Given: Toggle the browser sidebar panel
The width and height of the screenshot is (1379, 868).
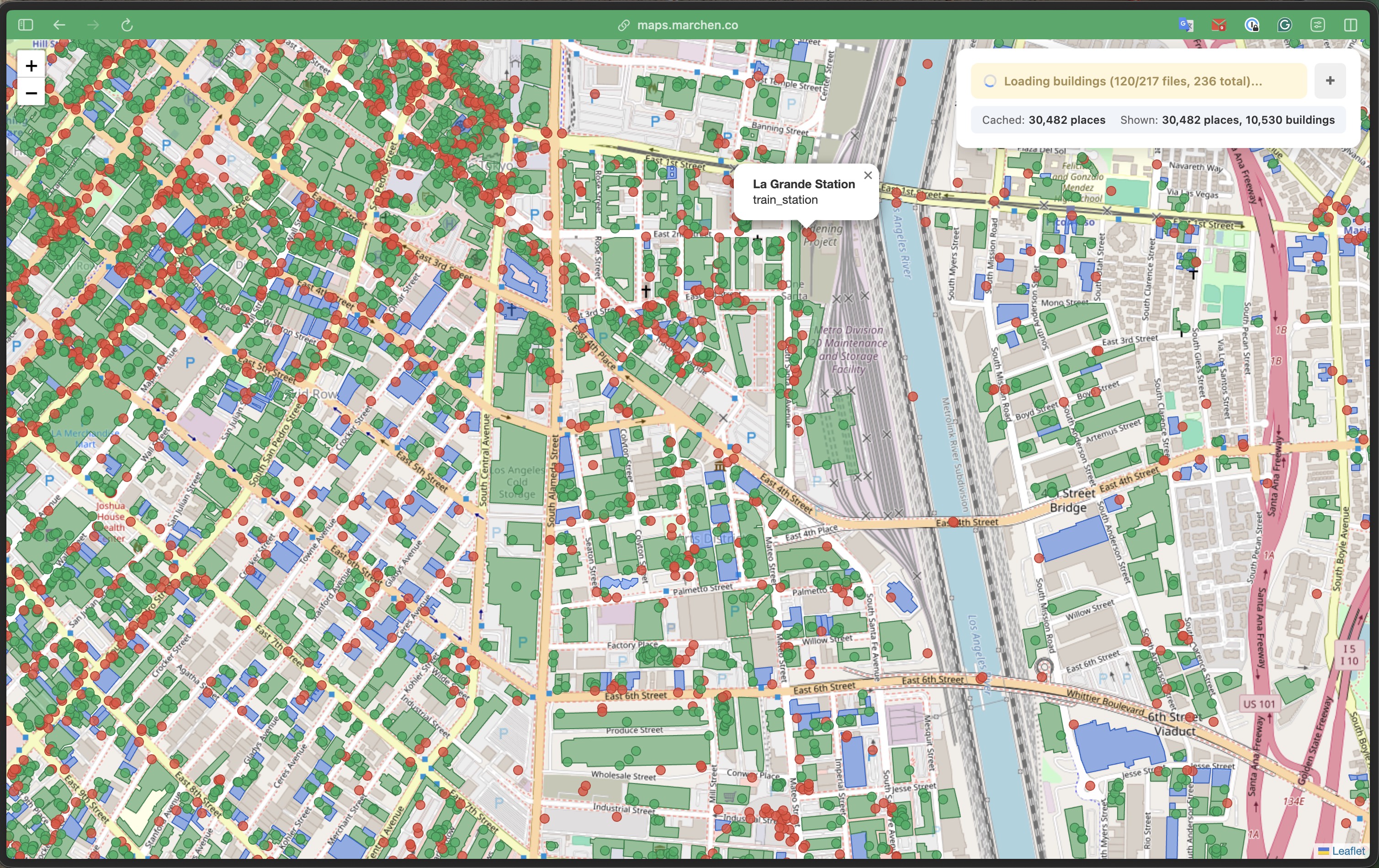Looking at the screenshot, I should (x=25, y=25).
